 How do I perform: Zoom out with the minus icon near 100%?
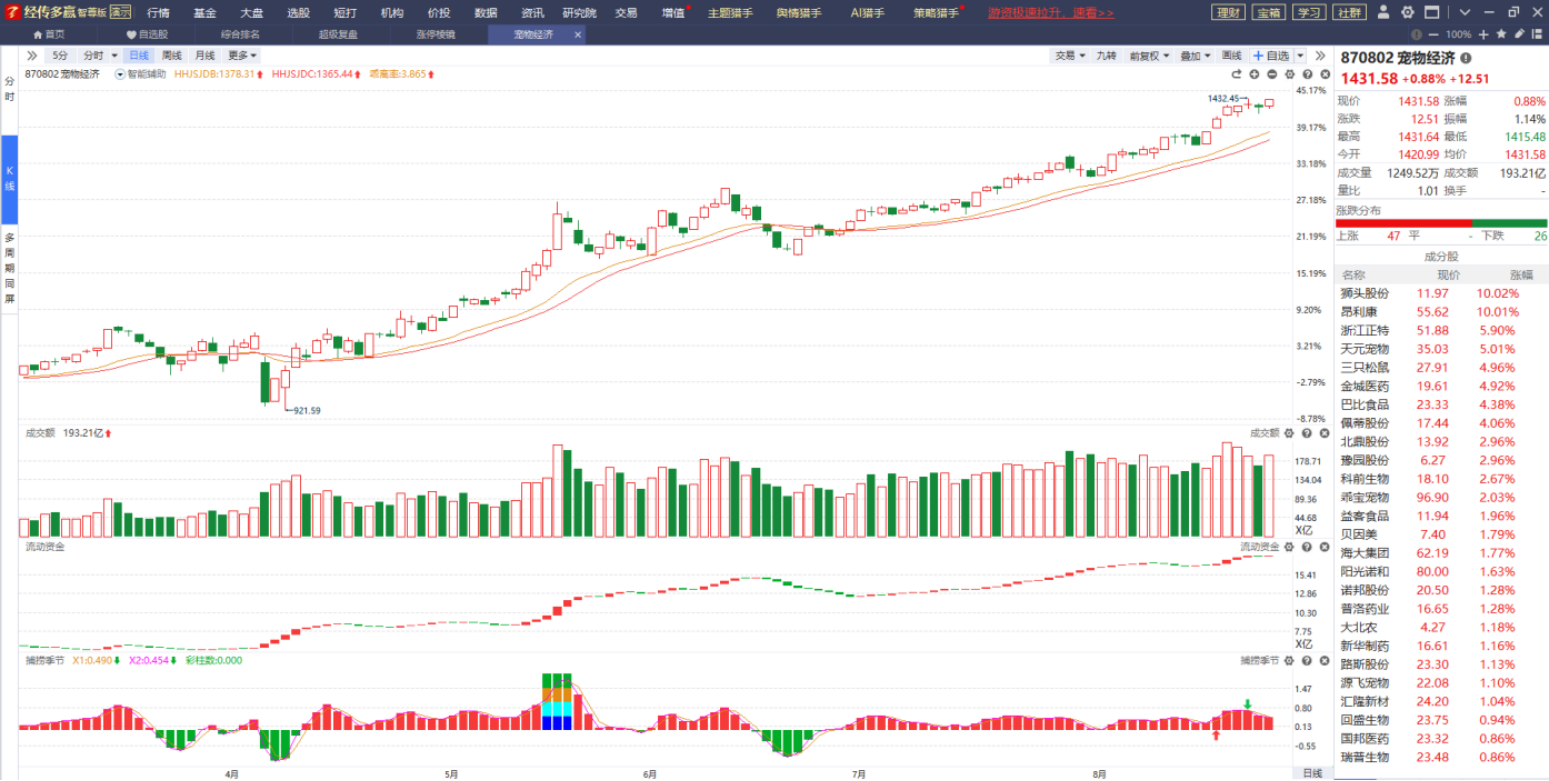pyautogui.click(x=1434, y=34)
